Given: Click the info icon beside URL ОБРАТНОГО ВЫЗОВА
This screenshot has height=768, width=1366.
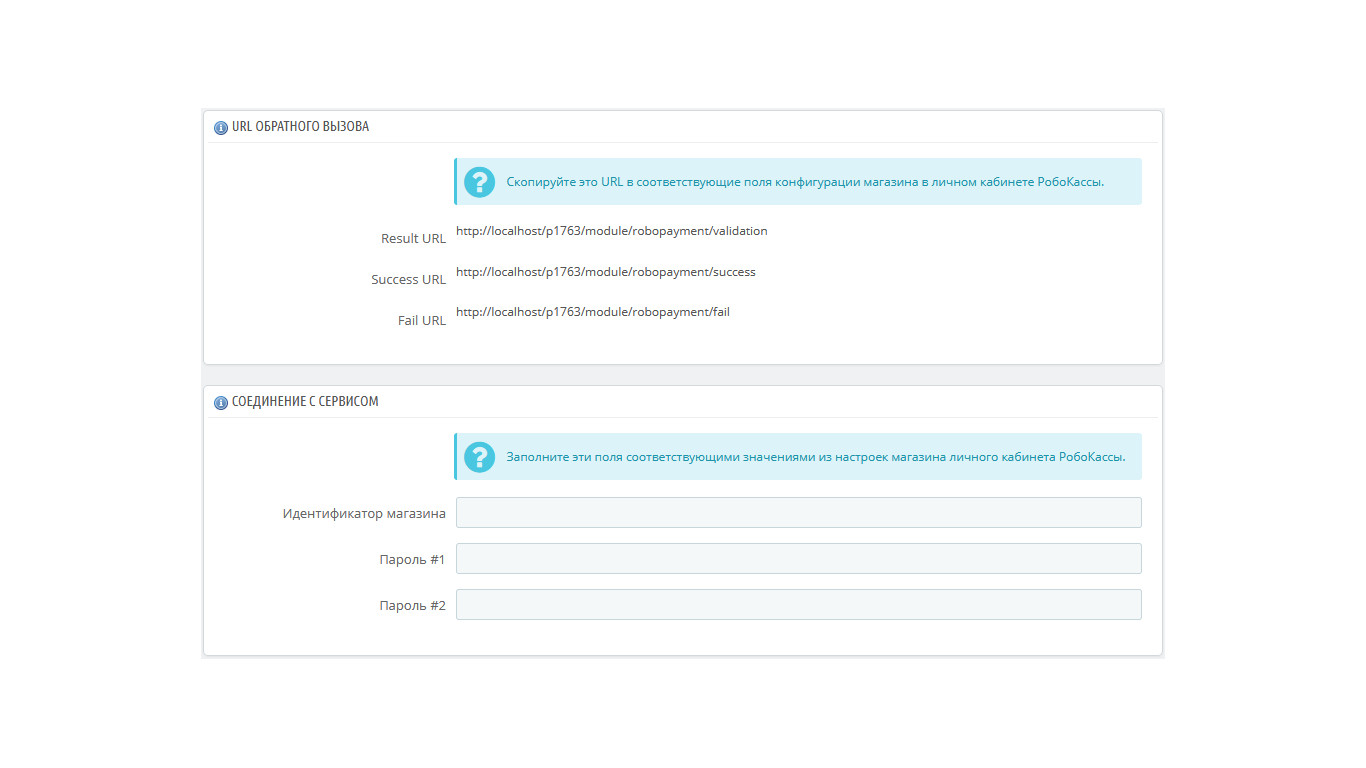Looking at the screenshot, I should [x=221, y=128].
